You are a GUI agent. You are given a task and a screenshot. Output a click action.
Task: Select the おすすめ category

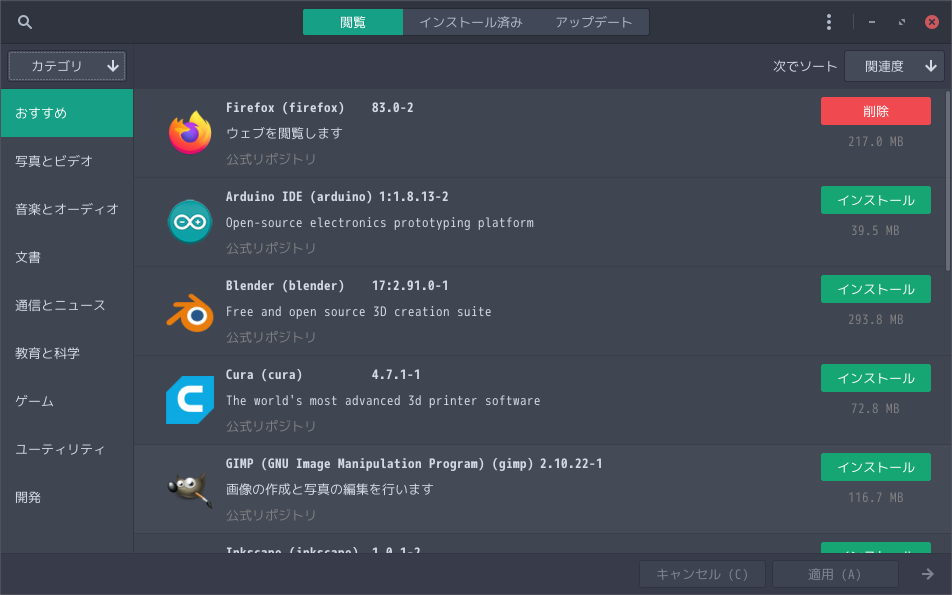coord(67,113)
